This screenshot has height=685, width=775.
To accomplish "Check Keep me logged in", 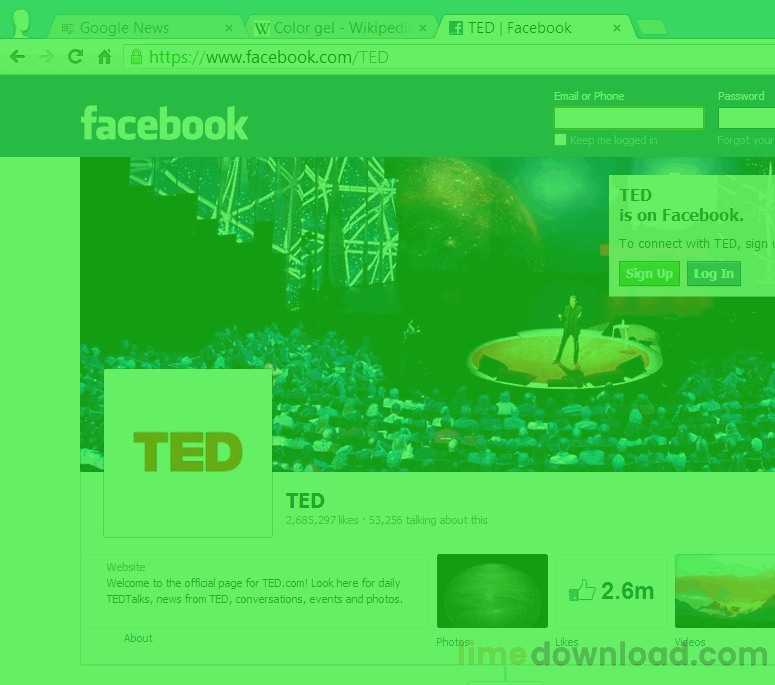I will click(560, 140).
